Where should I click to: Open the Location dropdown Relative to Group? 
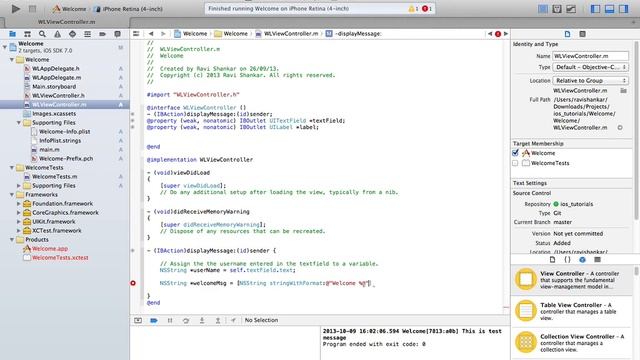590,80
